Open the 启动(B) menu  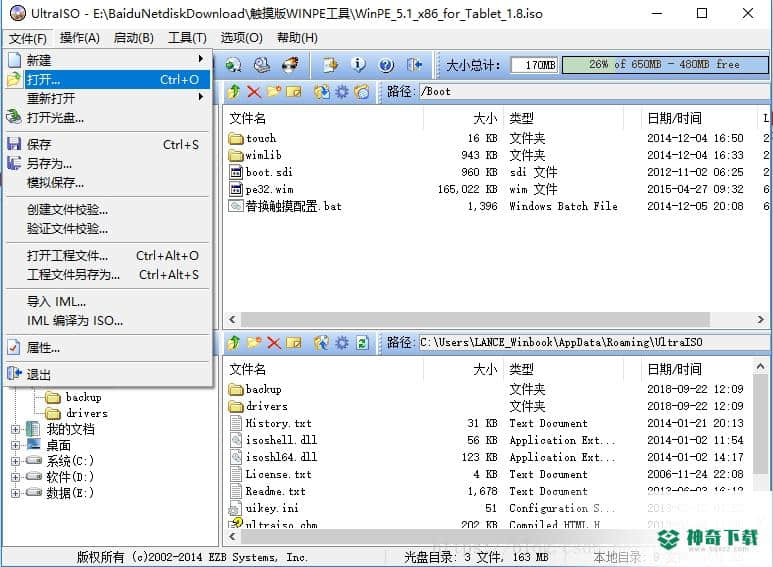tap(134, 38)
